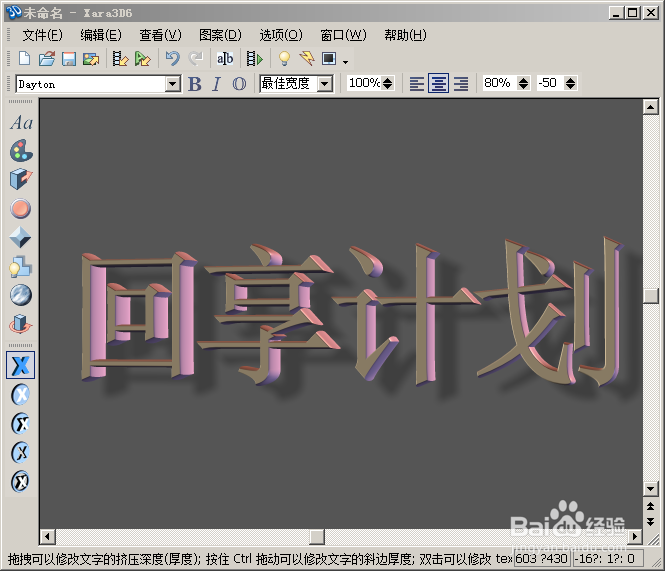665x571 pixels.
Task: Minimize the Xara3D6 window
Action: 616,13
